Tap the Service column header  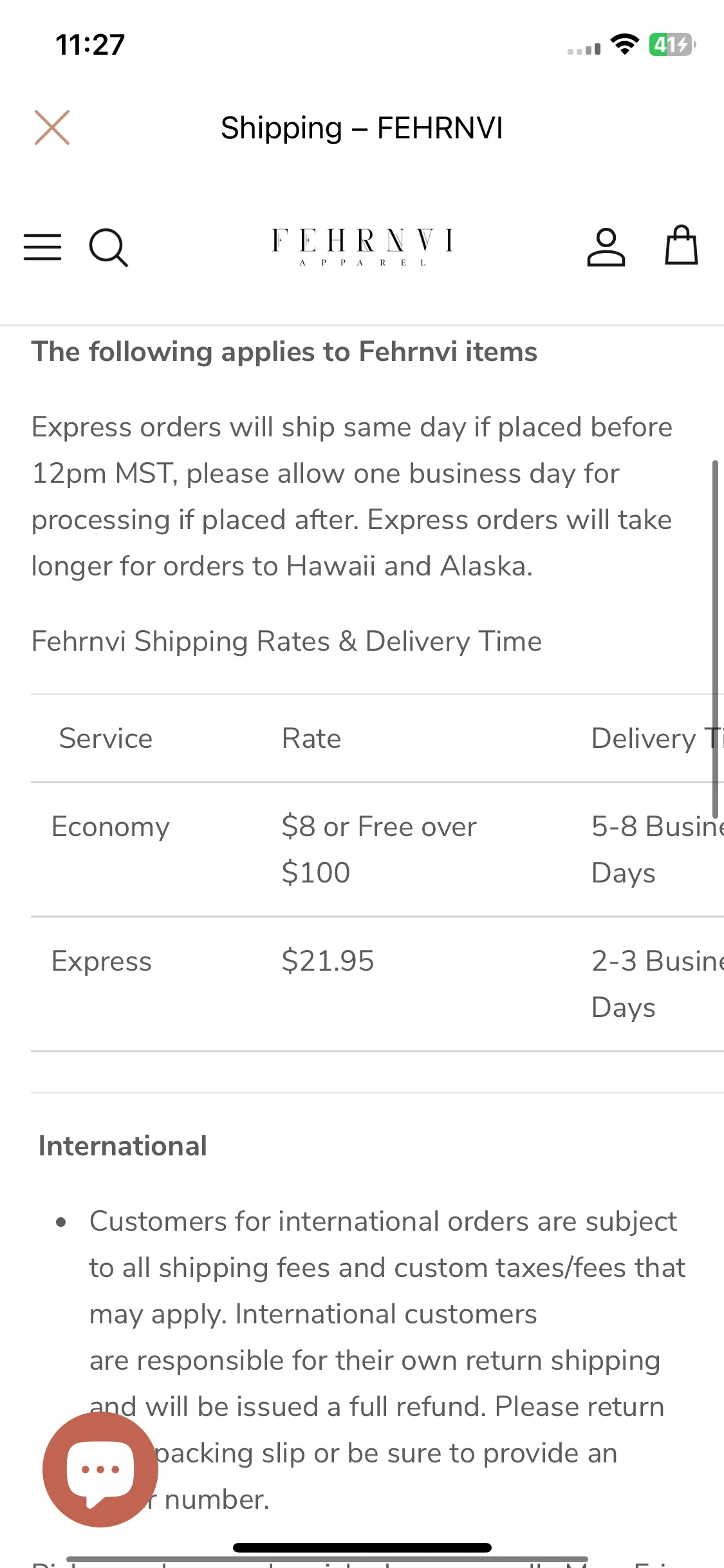coord(106,739)
